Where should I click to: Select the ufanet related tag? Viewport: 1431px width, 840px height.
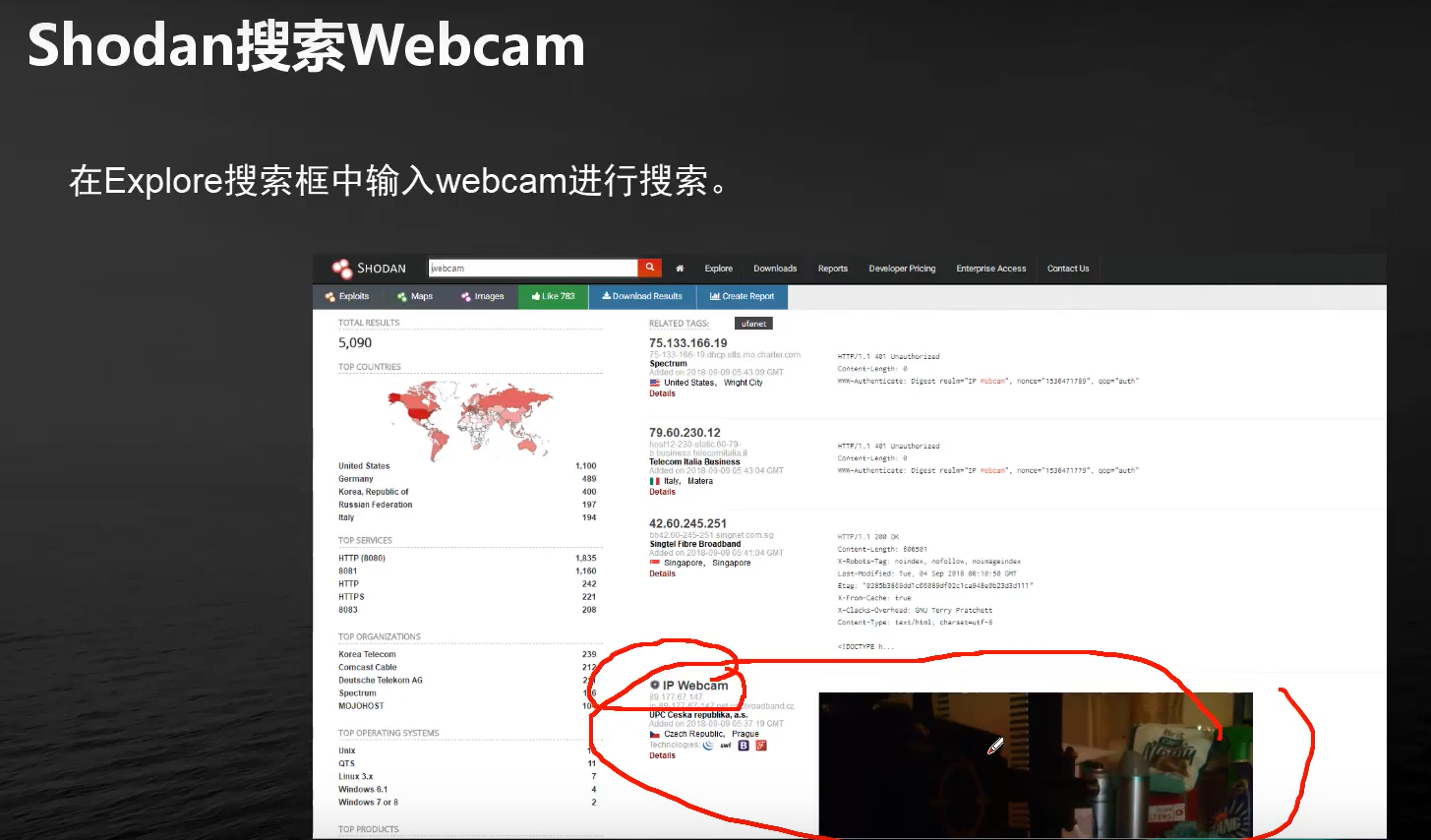coord(754,324)
